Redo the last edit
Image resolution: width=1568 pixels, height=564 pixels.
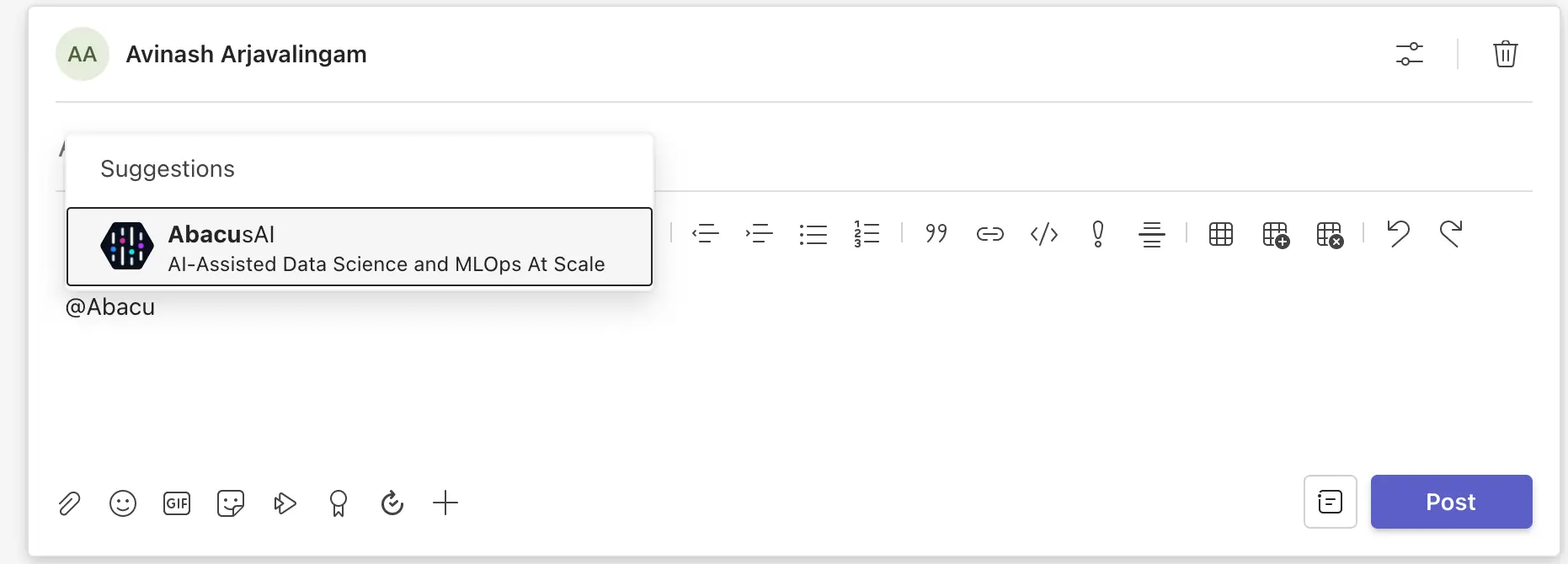1451,233
